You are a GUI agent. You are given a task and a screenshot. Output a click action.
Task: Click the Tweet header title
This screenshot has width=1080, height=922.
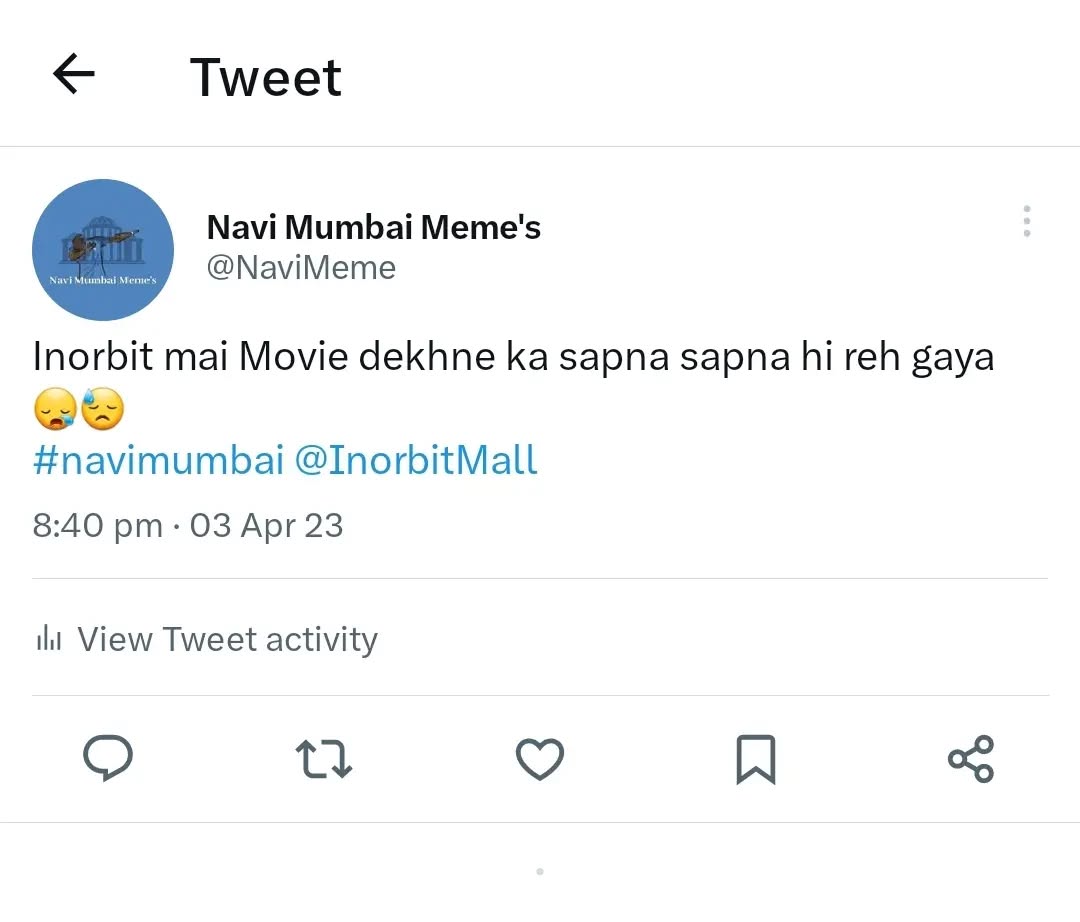coord(266,77)
